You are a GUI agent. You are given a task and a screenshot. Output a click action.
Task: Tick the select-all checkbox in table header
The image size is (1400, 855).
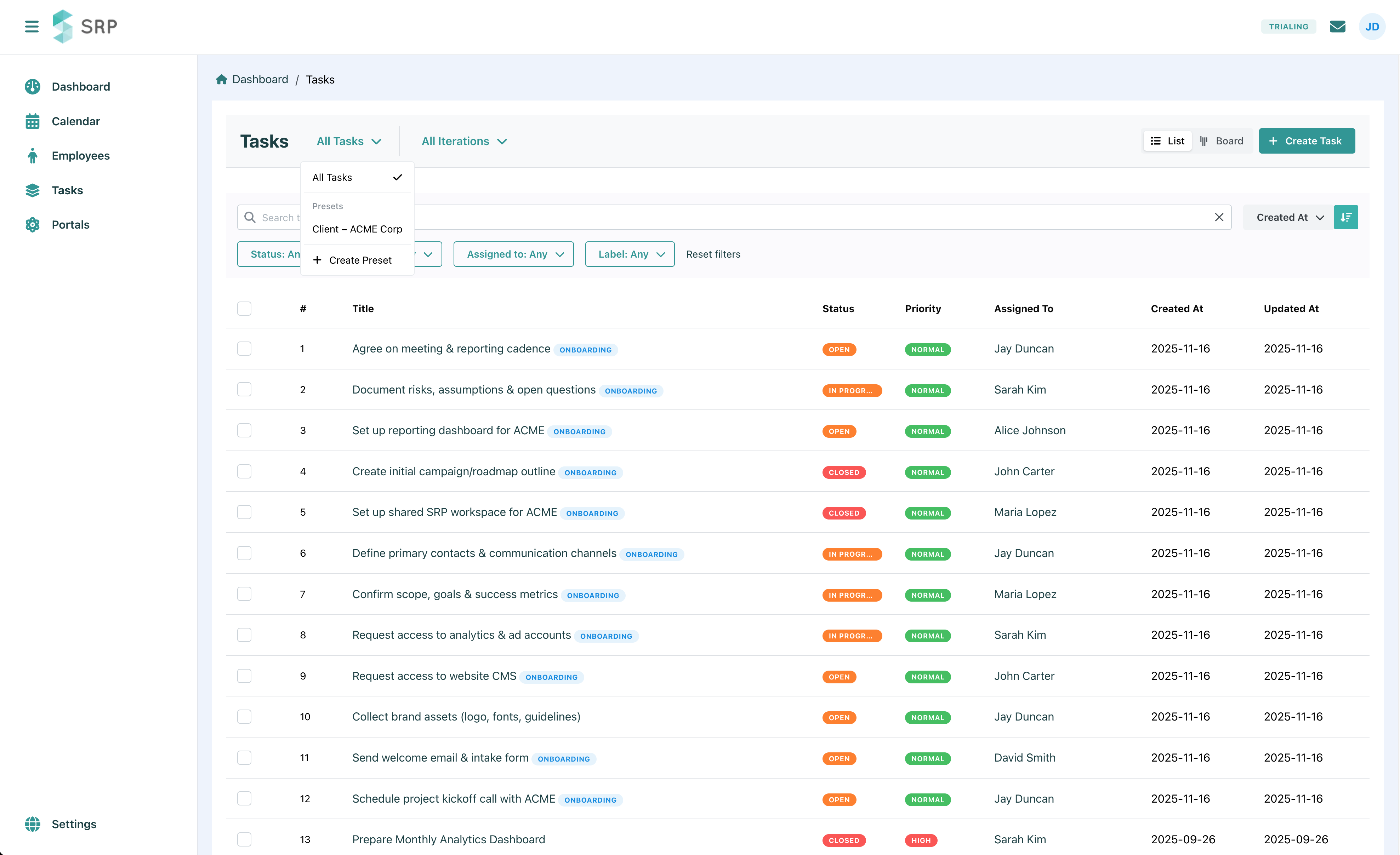[244, 308]
